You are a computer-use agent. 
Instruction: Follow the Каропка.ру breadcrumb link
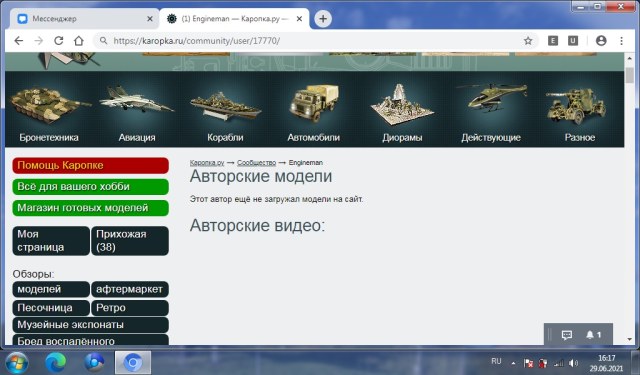(x=207, y=162)
